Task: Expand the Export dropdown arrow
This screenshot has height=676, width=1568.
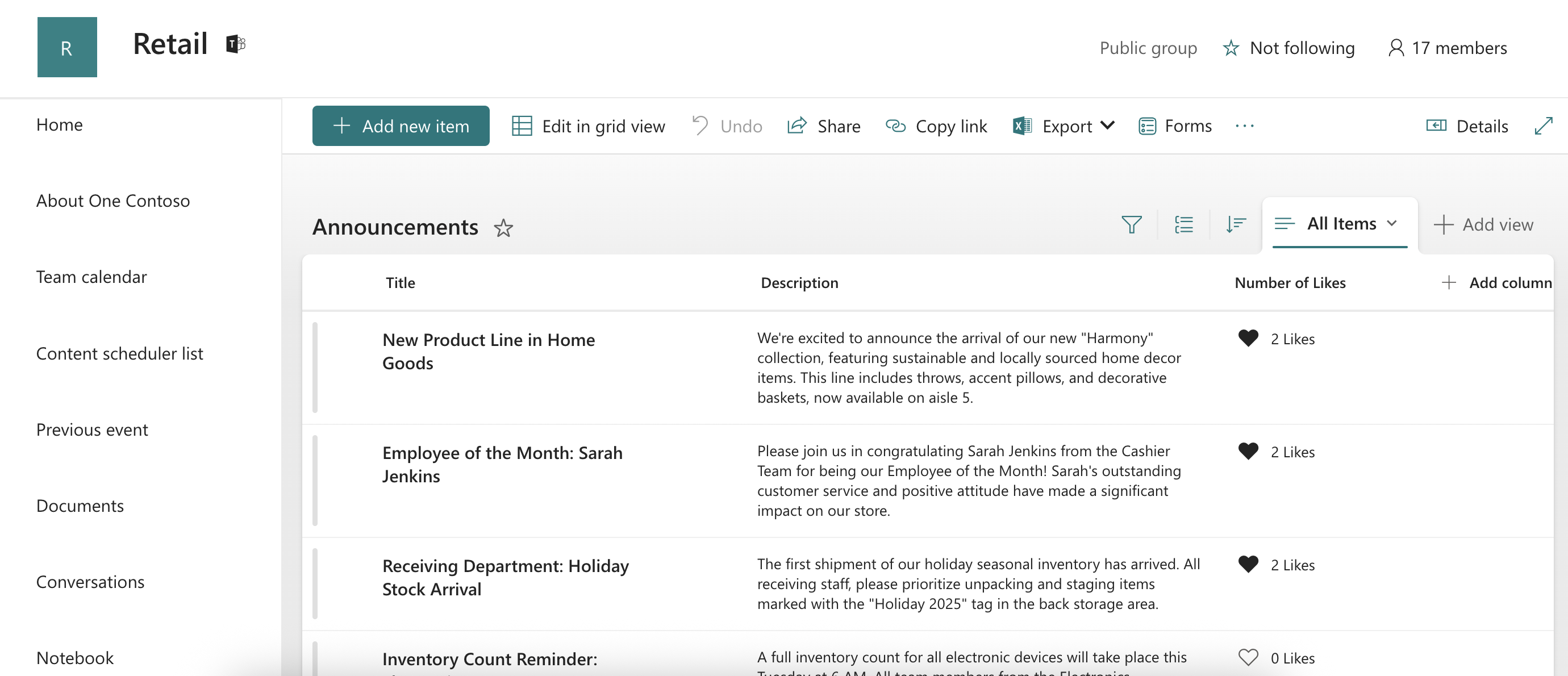Action: 1108,126
